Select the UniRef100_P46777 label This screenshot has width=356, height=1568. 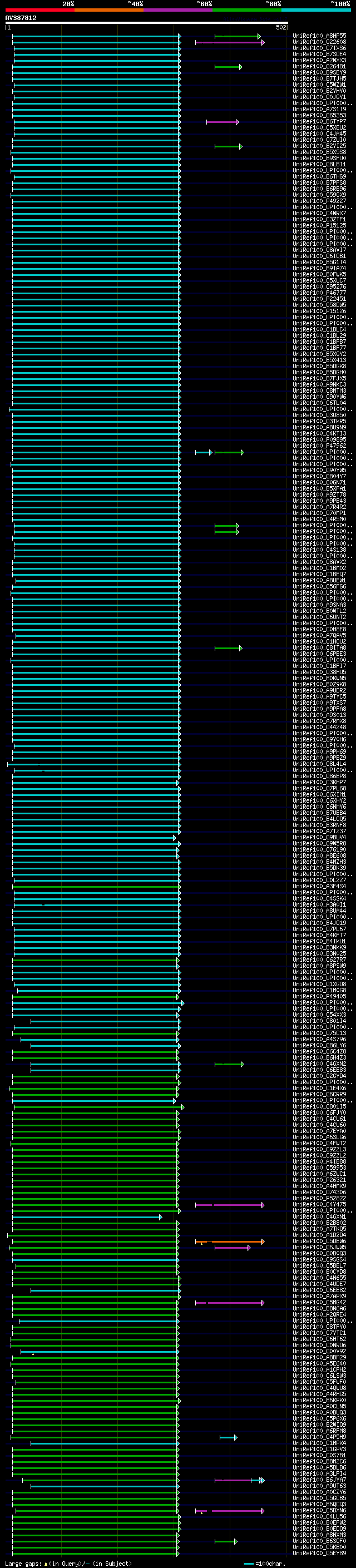point(319,293)
